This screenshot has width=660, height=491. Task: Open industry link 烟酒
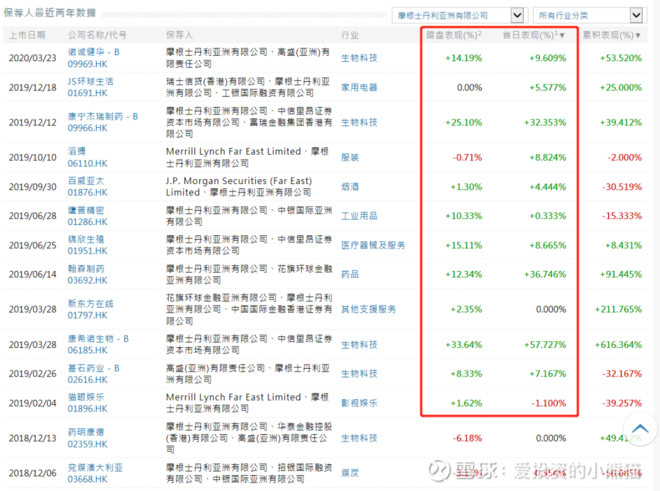(350, 187)
